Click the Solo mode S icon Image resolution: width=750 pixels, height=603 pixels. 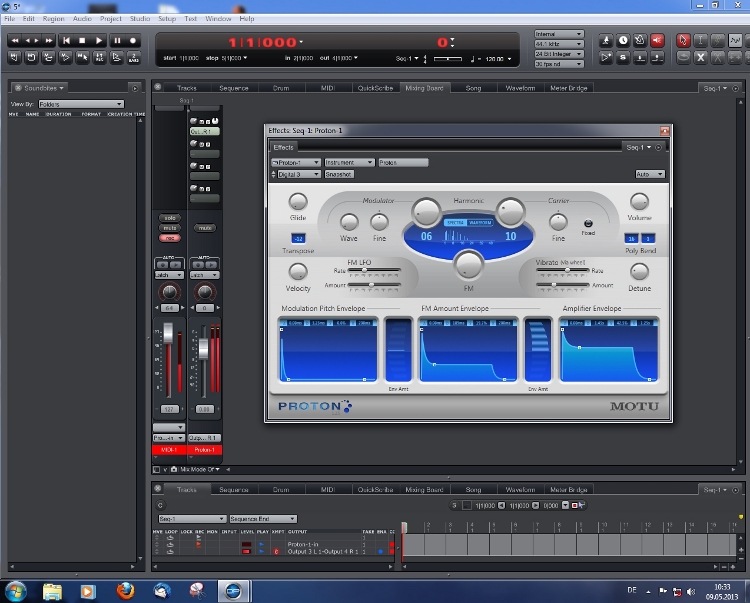(623, 58)
